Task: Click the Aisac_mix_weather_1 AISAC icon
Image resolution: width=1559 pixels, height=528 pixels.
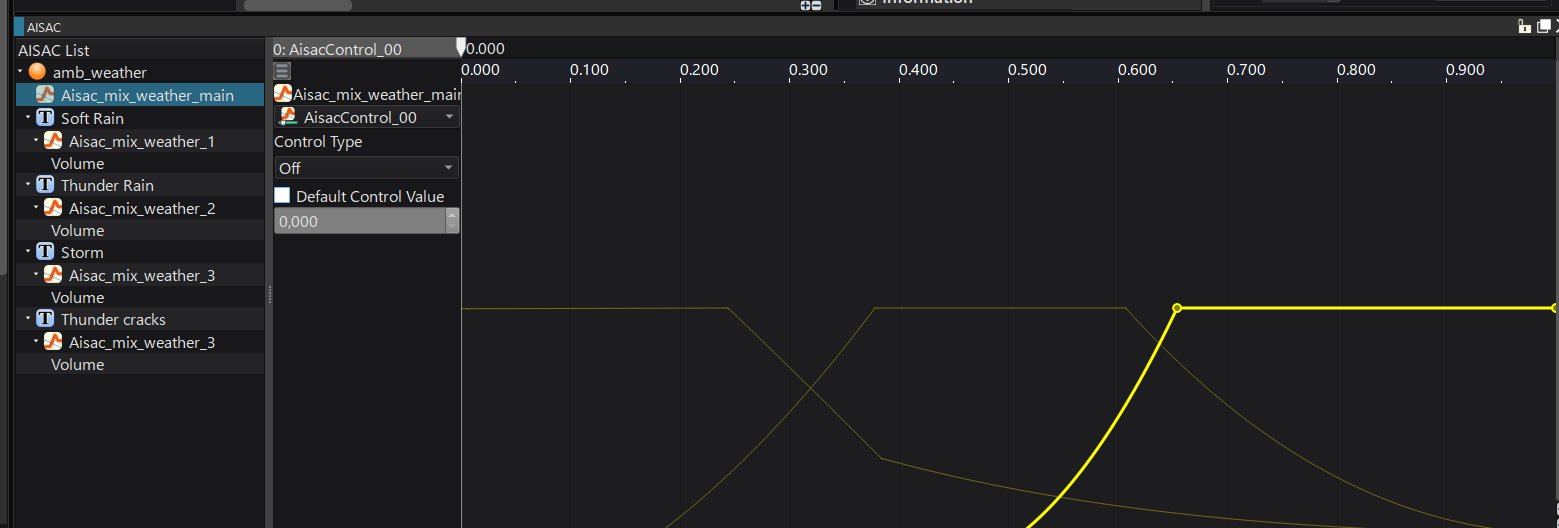Action: coord(54,141)
